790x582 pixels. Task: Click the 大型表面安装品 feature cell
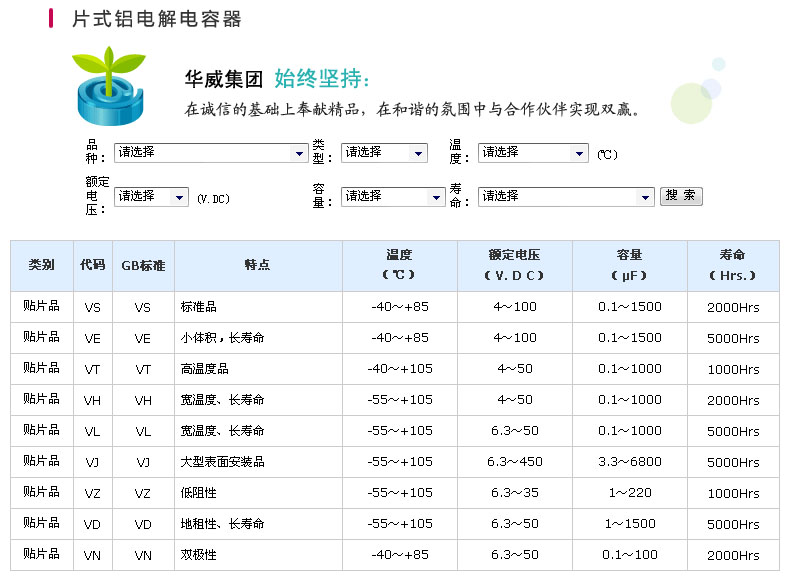pyautogui.click(x=258, y=462)
